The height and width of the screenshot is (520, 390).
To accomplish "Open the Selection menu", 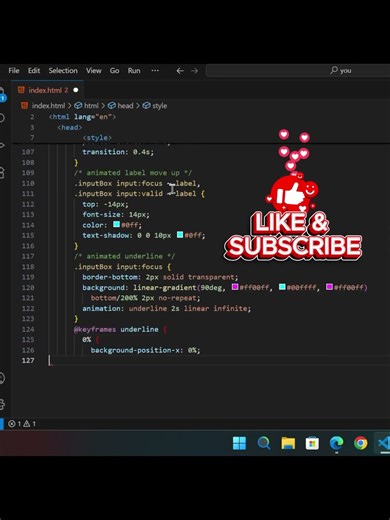I will click(63, 71).
